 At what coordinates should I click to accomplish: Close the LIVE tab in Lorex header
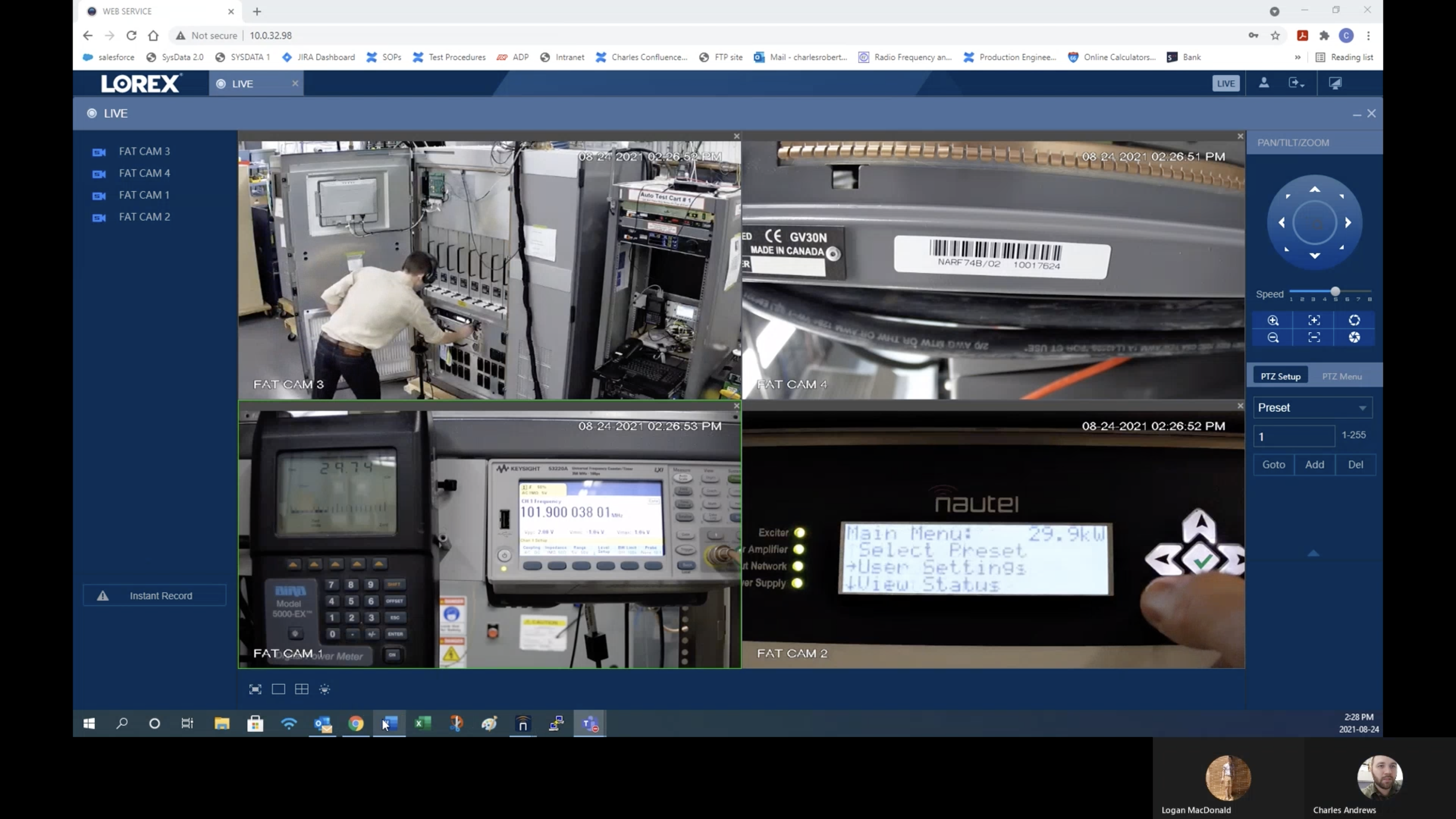coord(294,84)
